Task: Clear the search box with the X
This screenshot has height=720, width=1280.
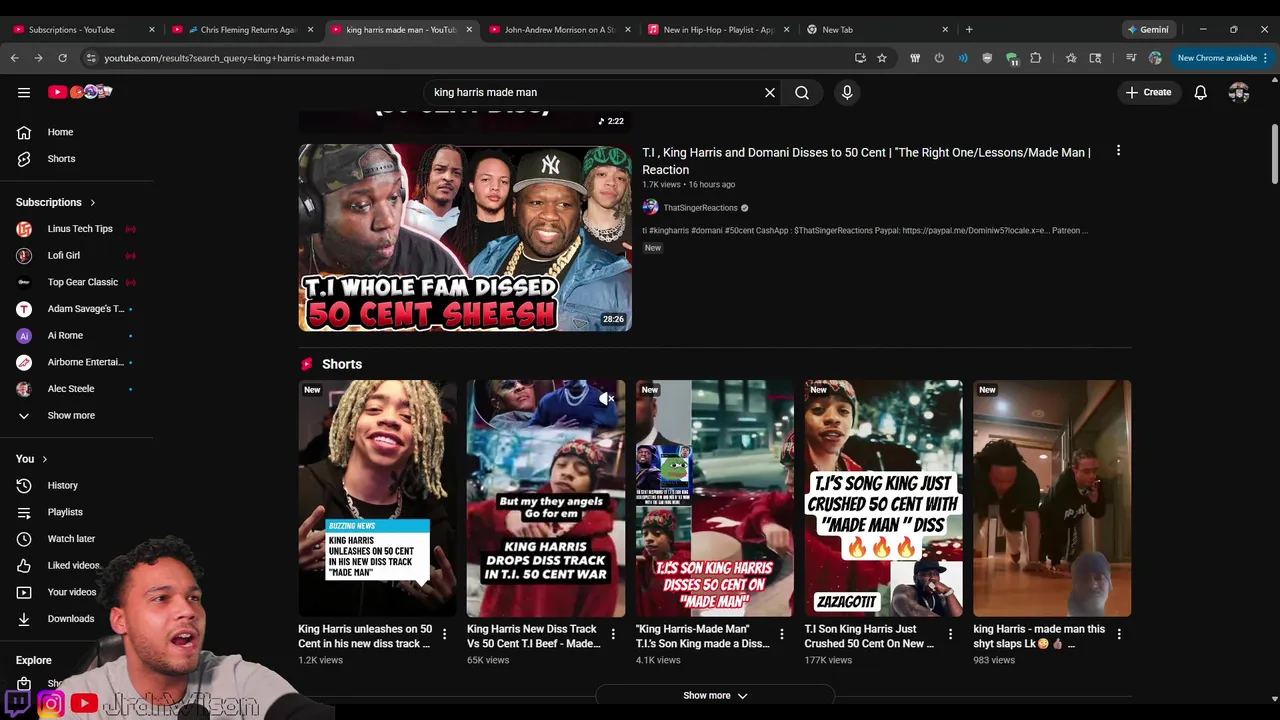Action: (770, 92)
